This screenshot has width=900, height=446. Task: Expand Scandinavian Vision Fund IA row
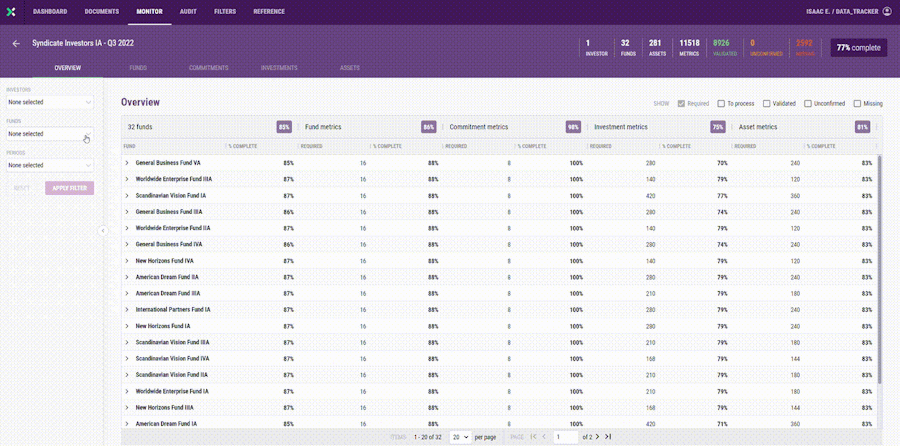coord(127,196)
